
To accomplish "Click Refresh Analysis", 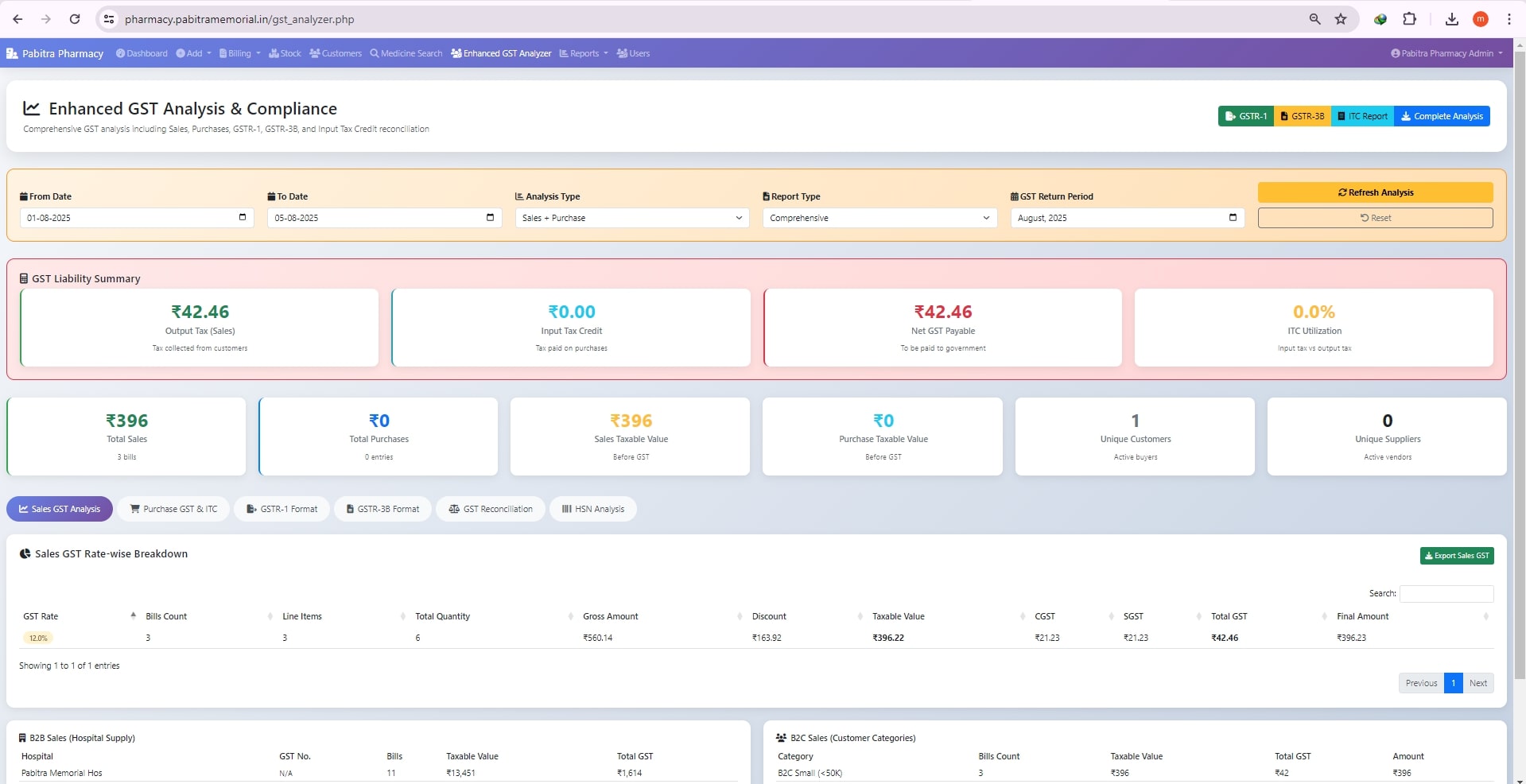I will (x=1375, y=192).
